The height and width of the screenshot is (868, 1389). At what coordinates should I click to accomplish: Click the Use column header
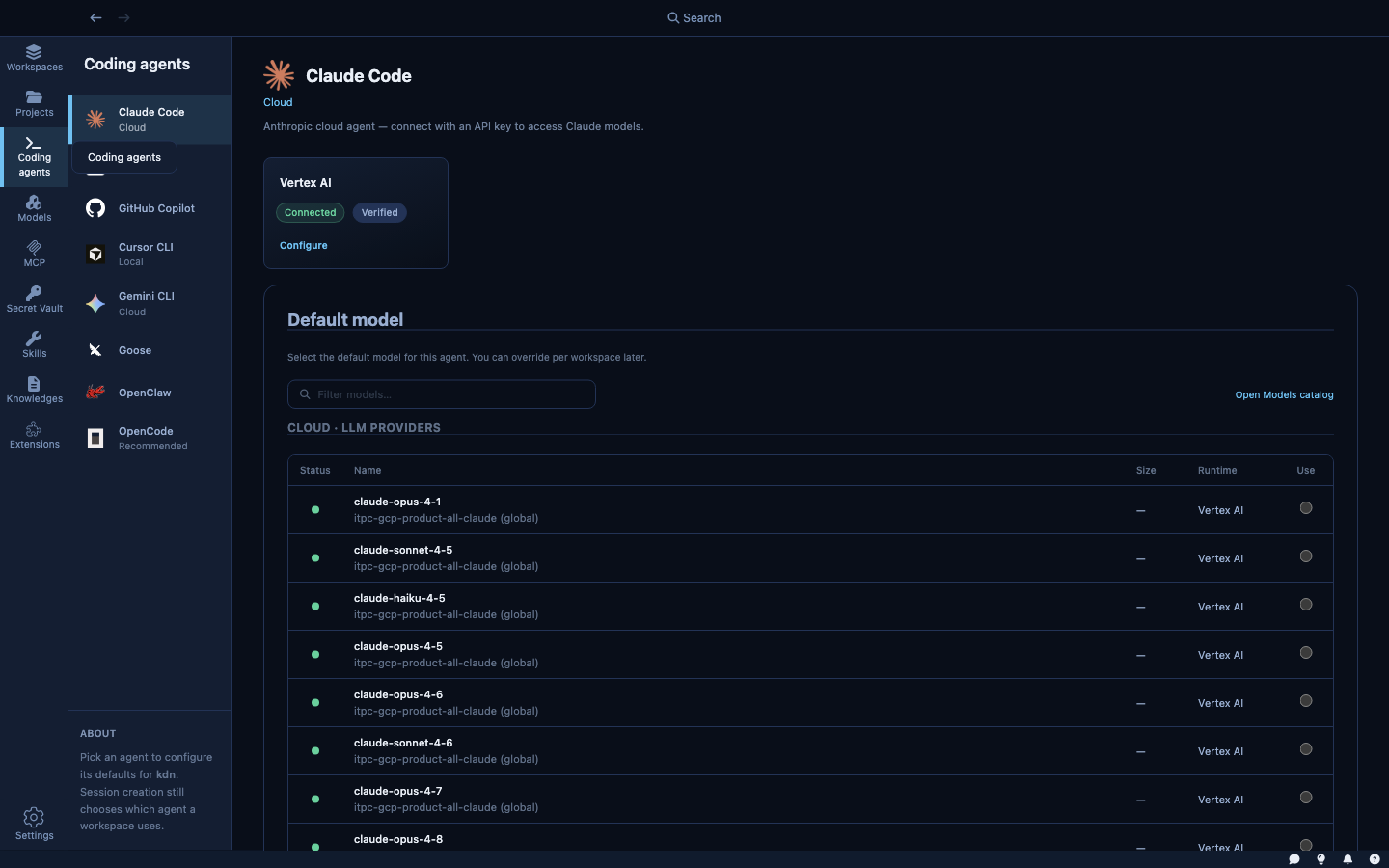(x=1306, y=471)
